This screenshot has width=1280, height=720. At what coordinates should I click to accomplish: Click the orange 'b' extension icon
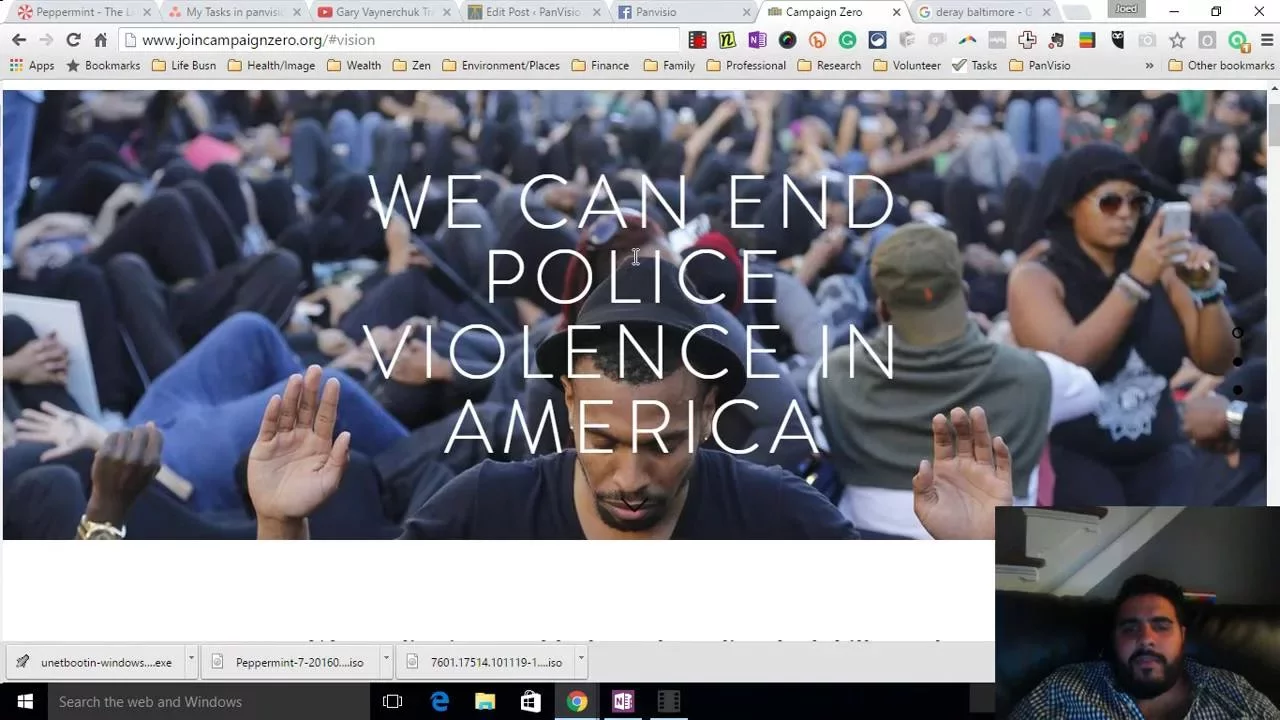(817, 40)
